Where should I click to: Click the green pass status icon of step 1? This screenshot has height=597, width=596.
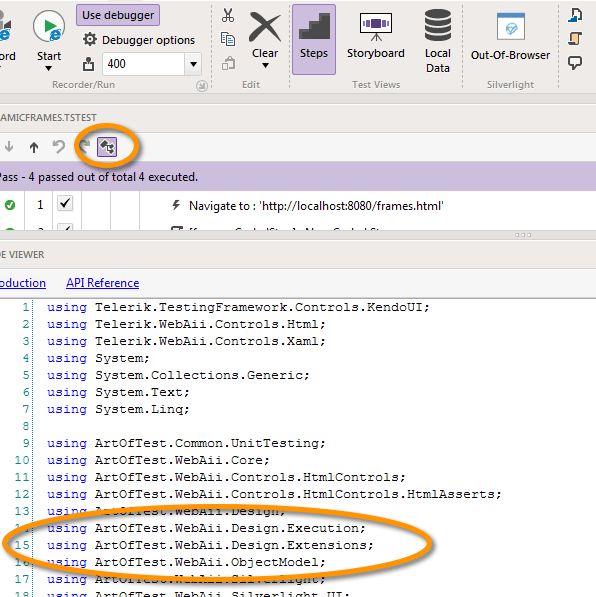10,205
